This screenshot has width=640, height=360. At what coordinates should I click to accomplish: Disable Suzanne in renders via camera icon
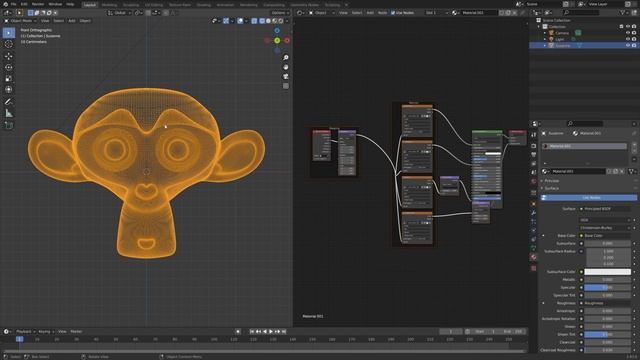(x=634, y=46)
